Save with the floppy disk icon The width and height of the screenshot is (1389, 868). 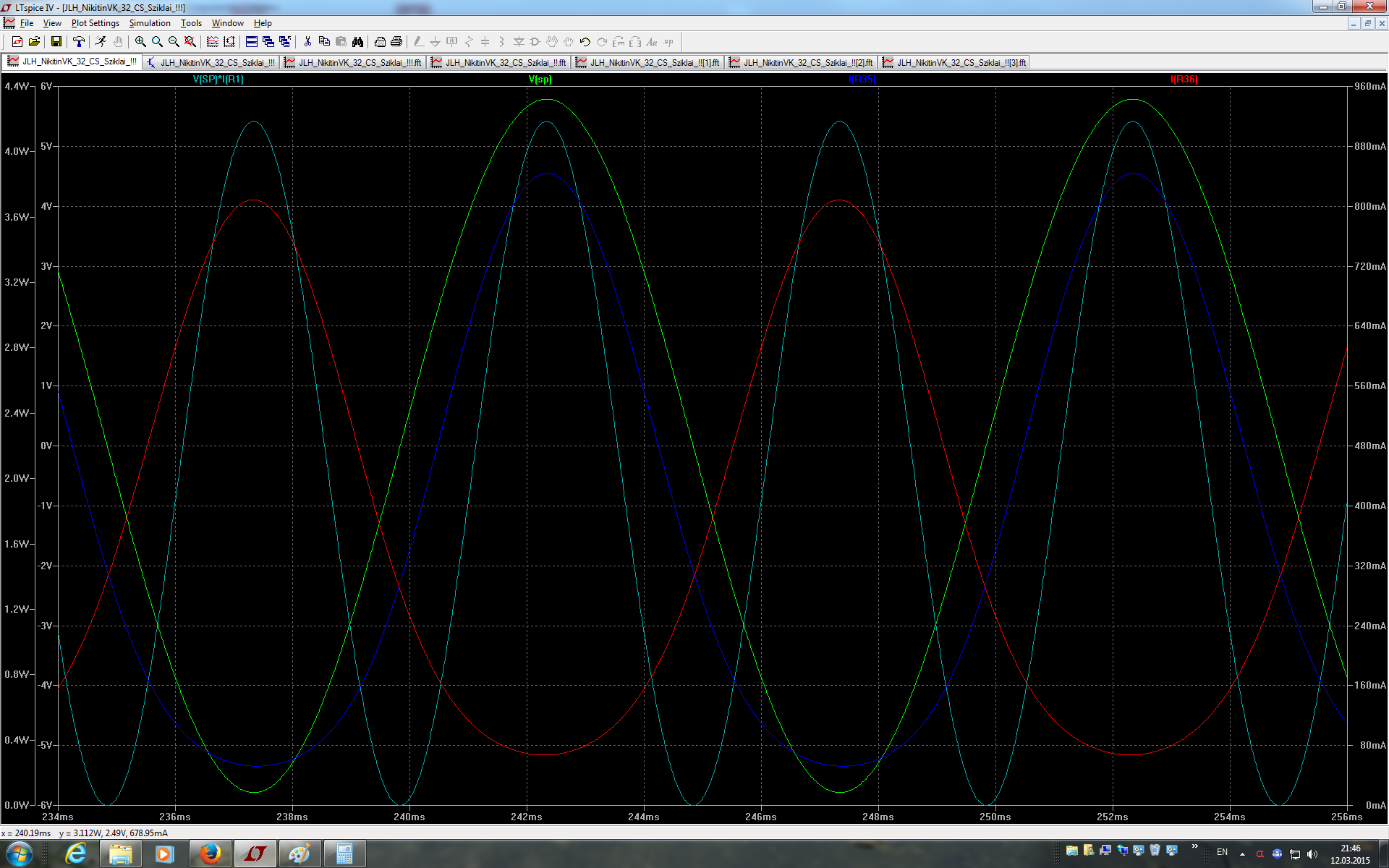click(x=56, y=42)
